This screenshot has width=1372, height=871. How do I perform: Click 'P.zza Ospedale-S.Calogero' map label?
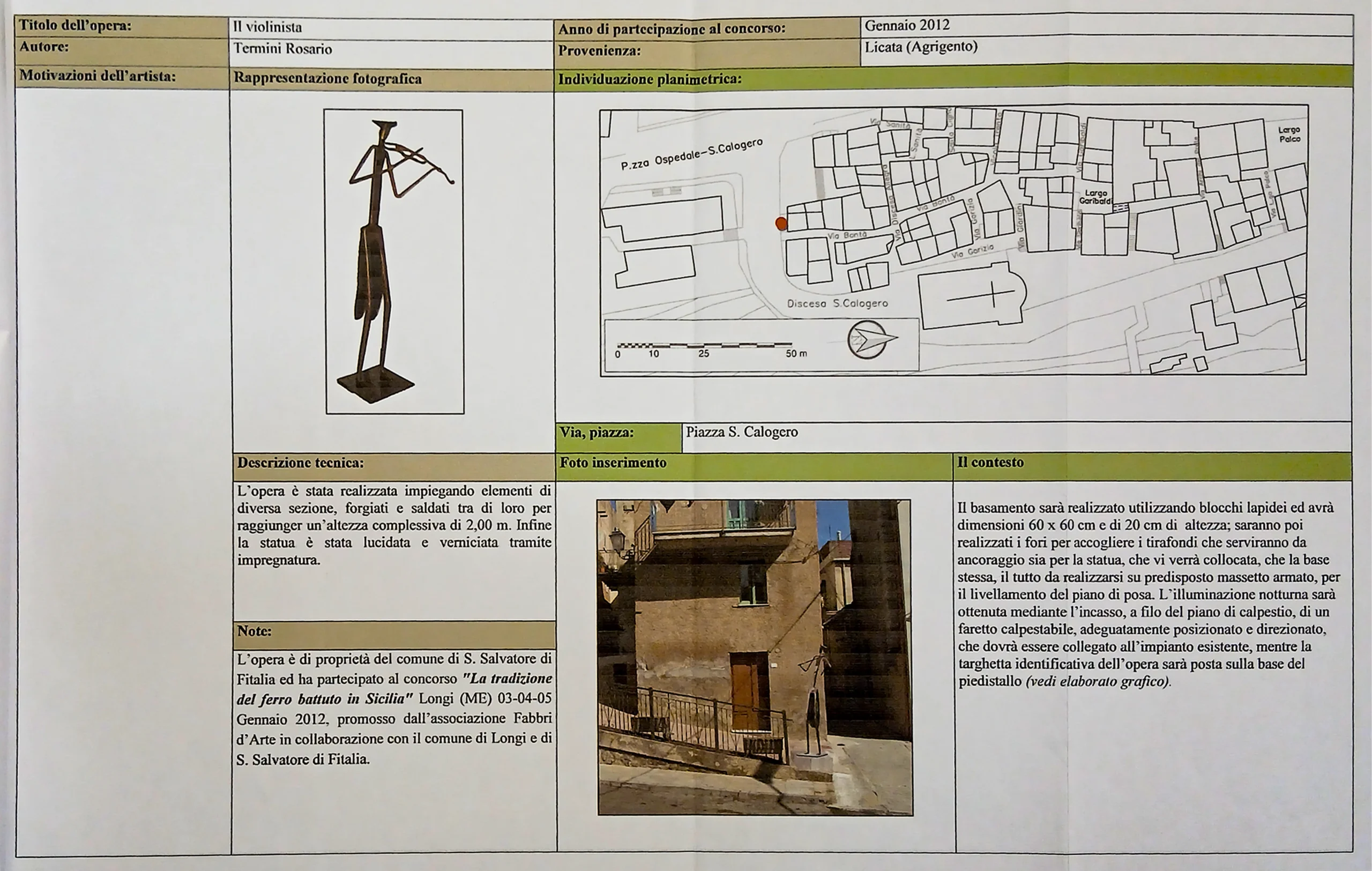click(x=691, y=155)
